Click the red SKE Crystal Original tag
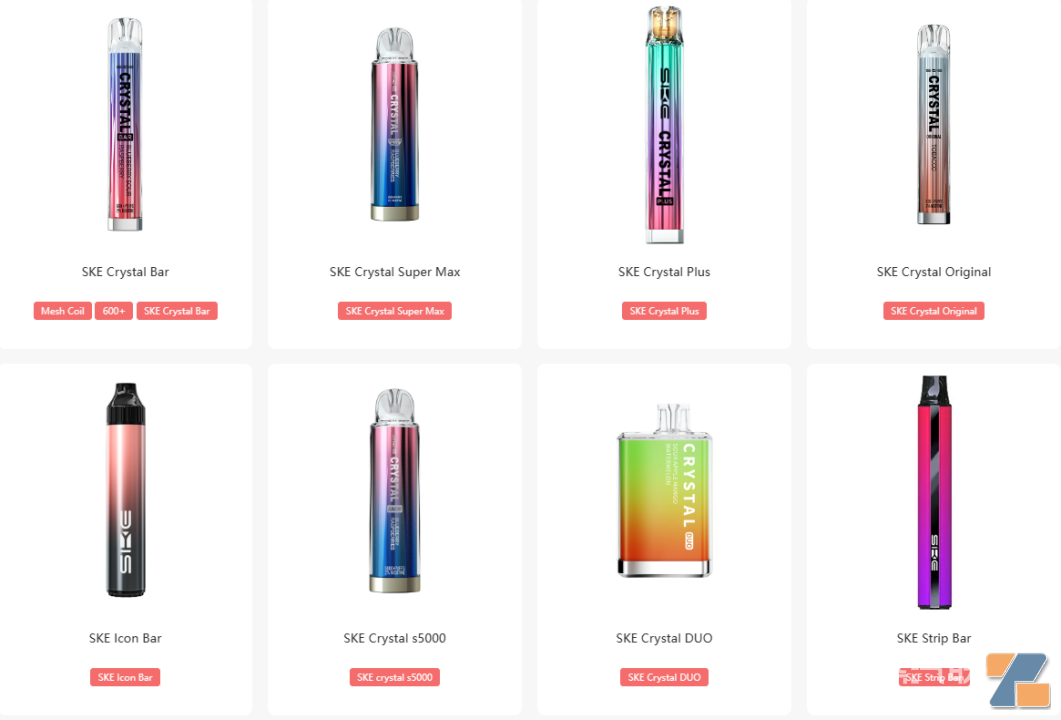 point(933,311)
